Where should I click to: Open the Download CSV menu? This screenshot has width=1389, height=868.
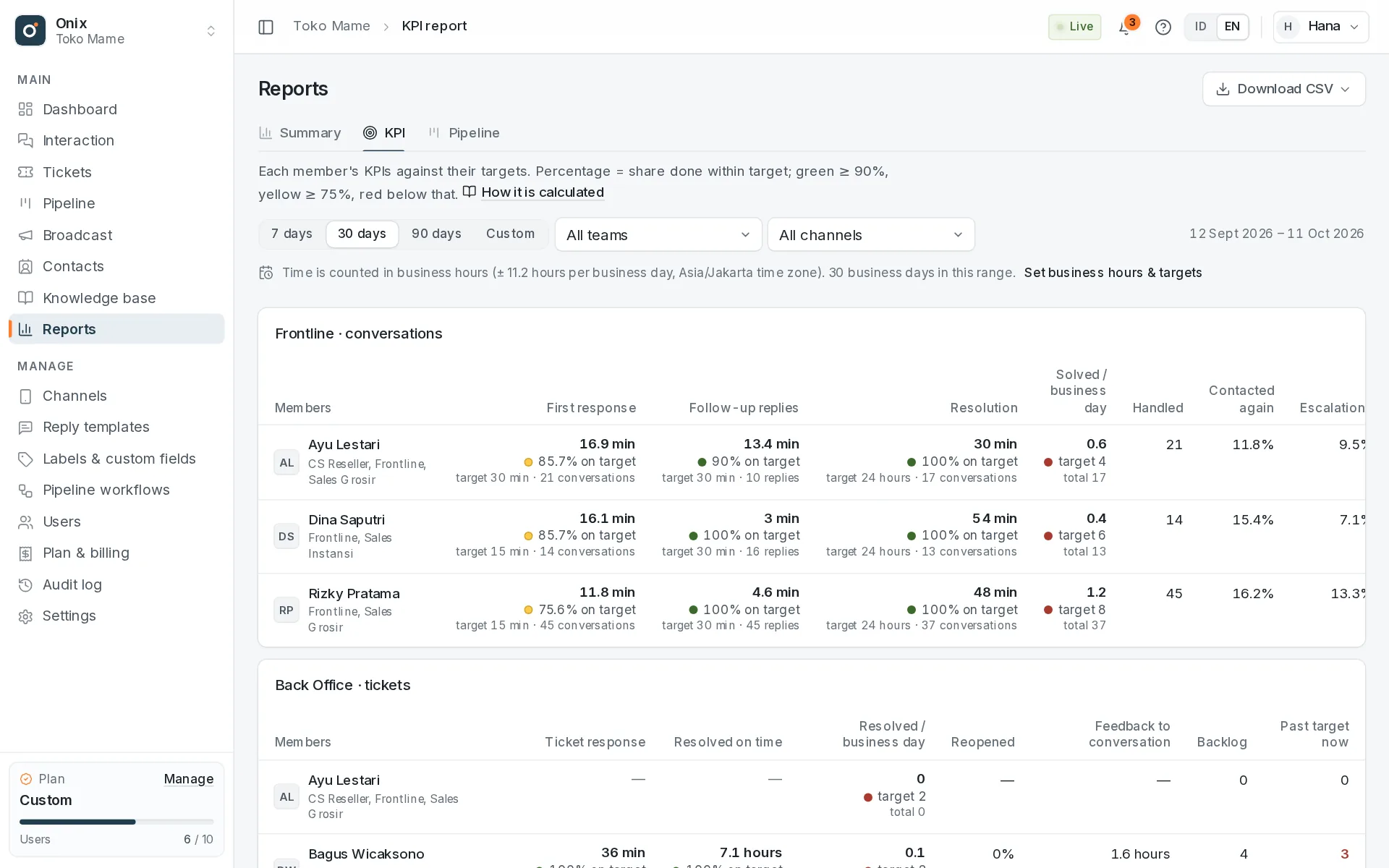(x=1283, y=89)
